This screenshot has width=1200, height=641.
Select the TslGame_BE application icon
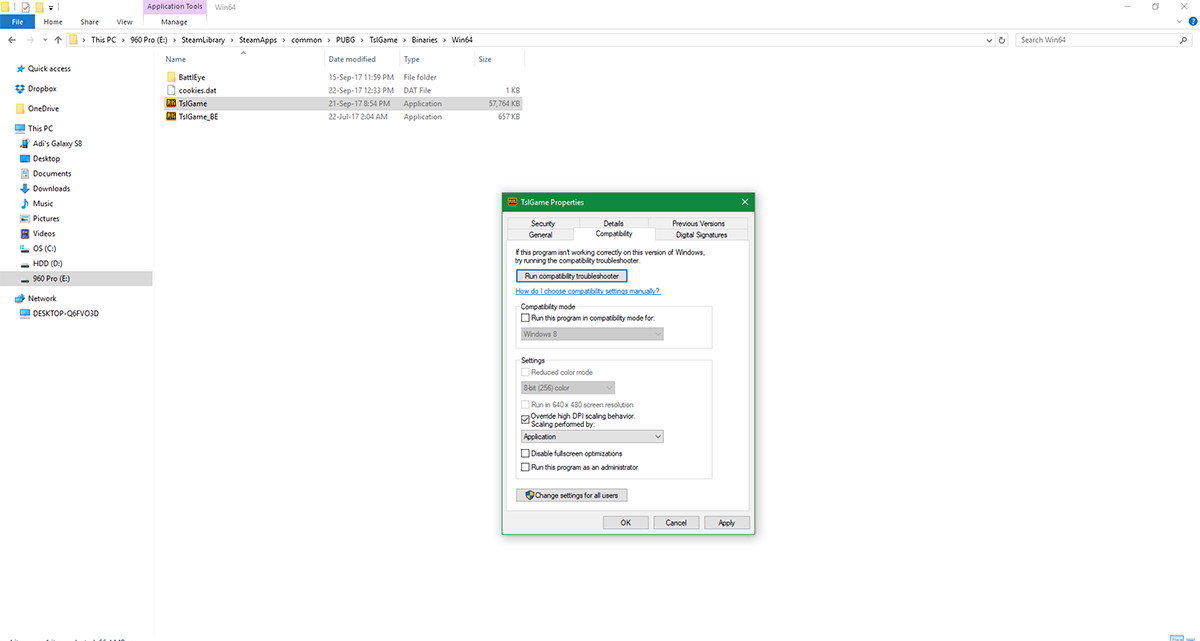171,116
